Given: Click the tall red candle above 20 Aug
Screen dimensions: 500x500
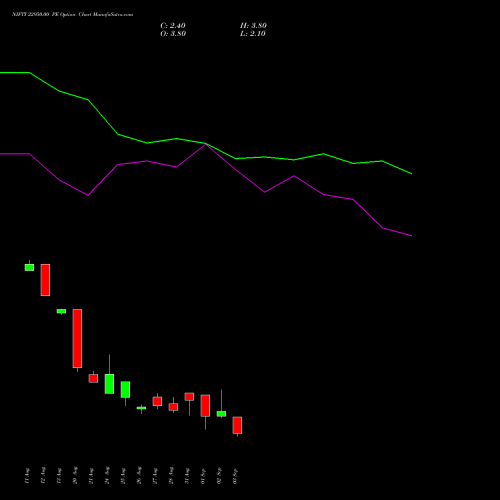Looking at the screenshot, I should click(x=77, y=338).
